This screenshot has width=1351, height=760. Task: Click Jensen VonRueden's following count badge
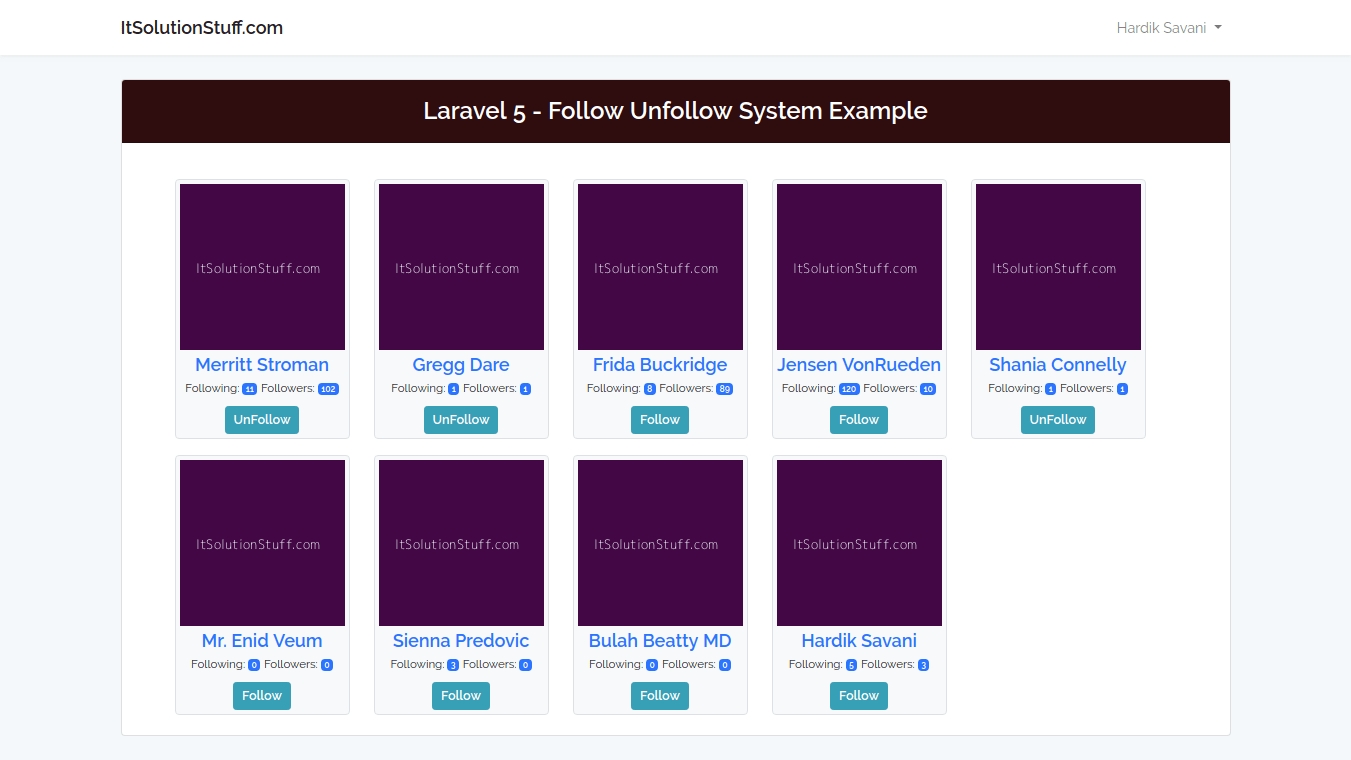(x=849, y=389)
